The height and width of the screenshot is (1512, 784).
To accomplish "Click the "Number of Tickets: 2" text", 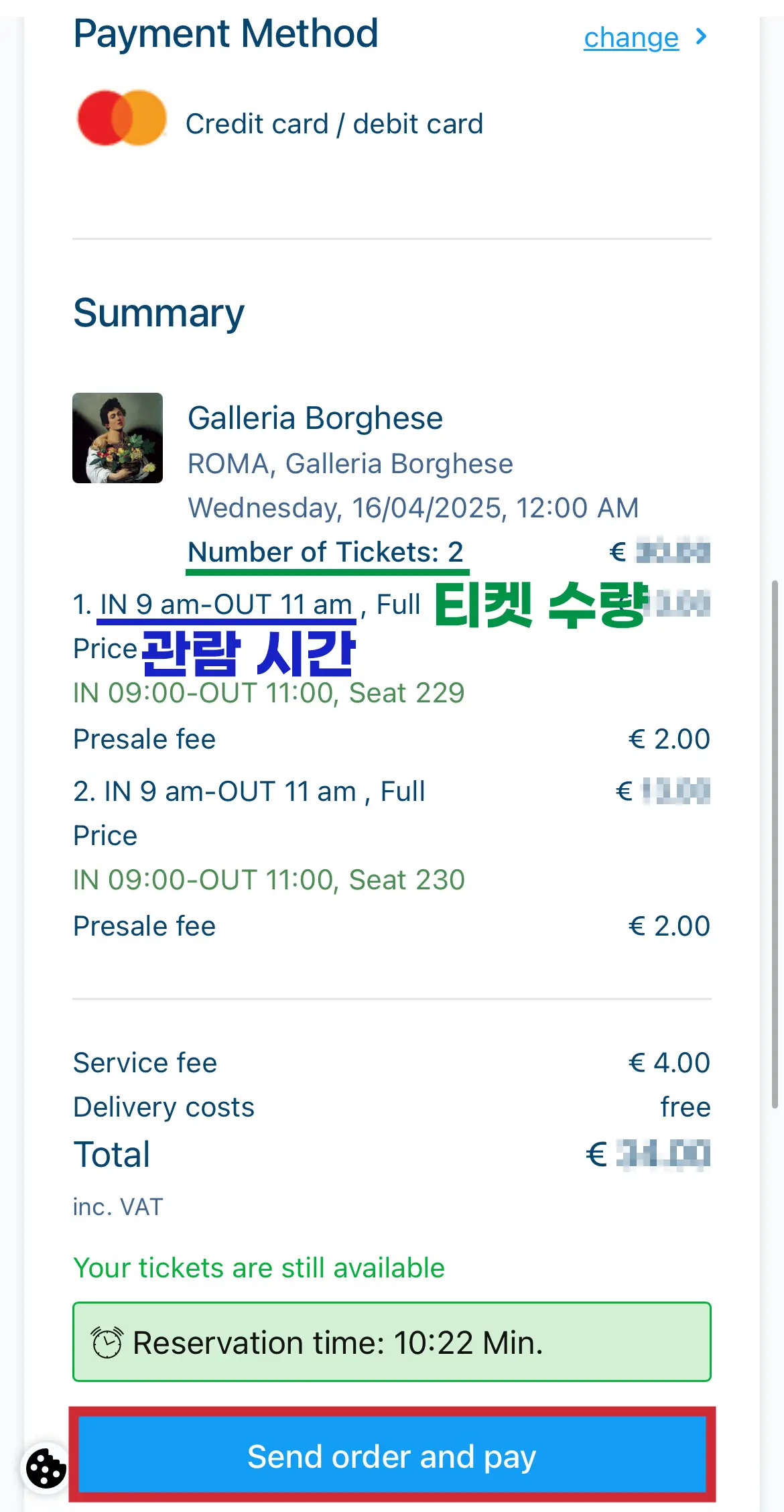I will coord(326,552).
